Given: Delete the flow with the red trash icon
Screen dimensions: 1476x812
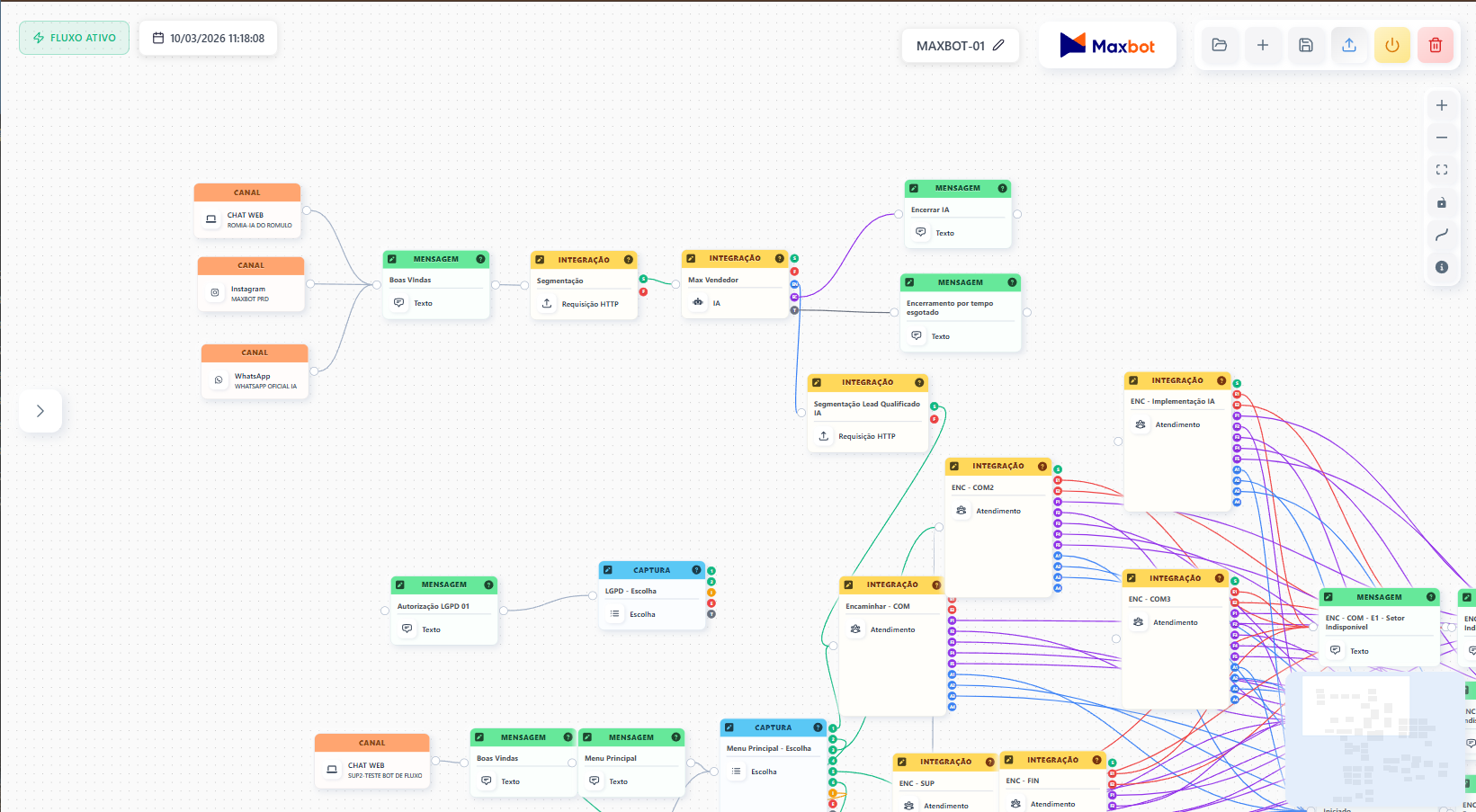Looking at the screenshot, I should (x=1436, y=45).
